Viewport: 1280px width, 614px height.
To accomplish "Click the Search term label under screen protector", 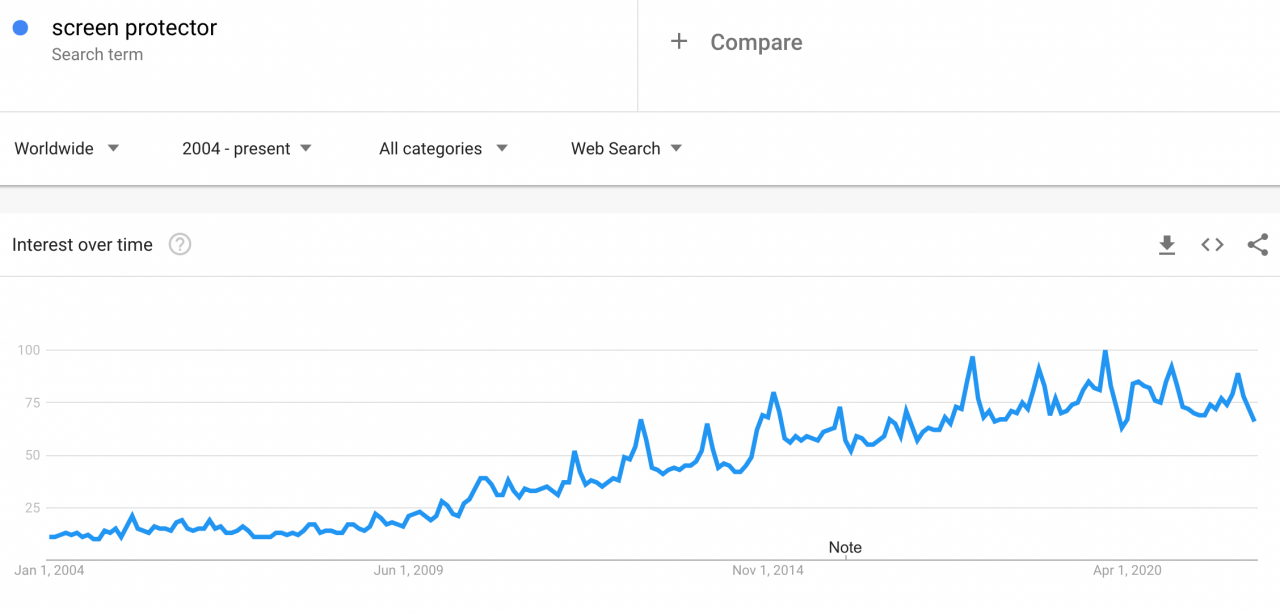I will click(97, 54).
